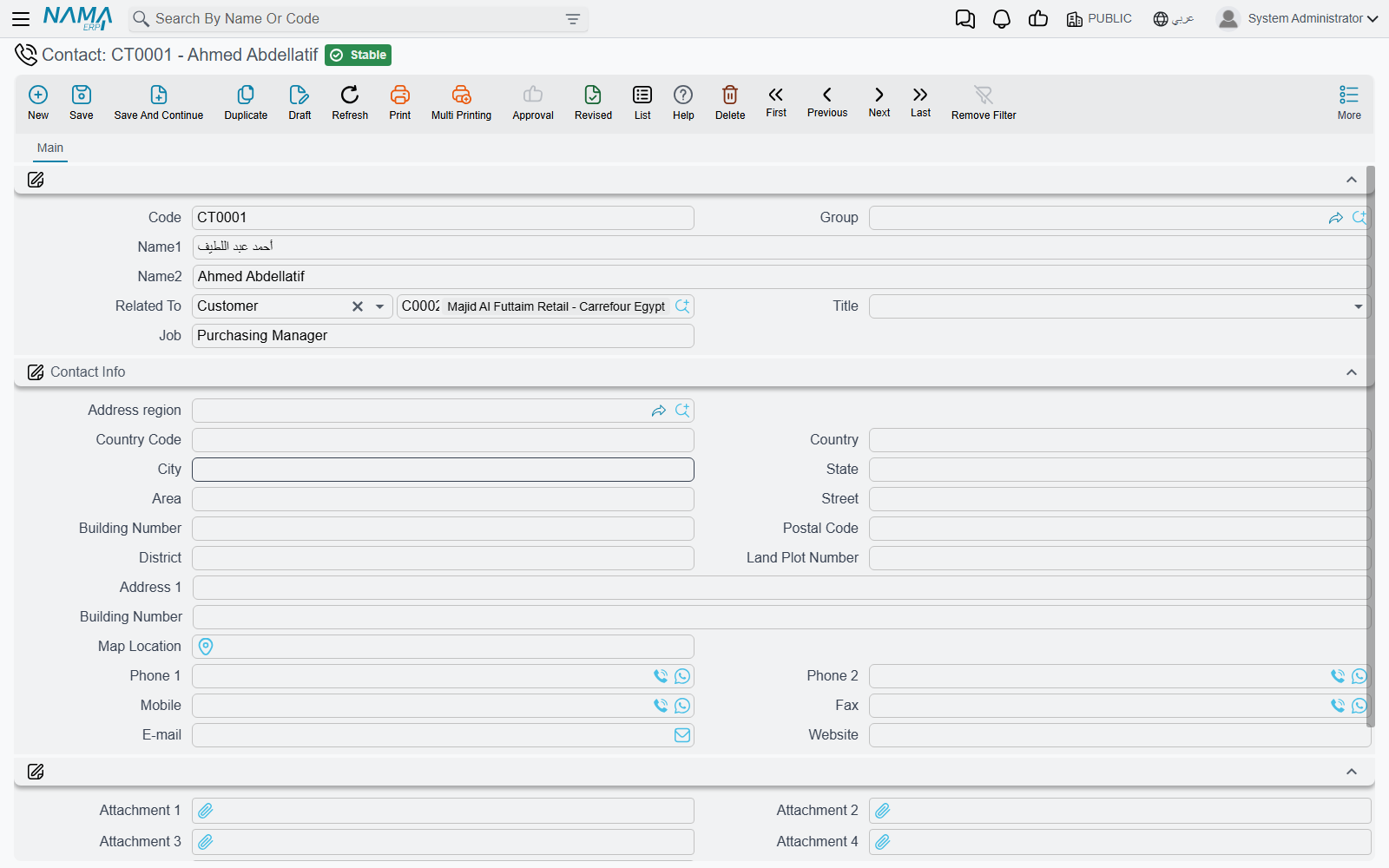This screenshot has height=868, width=1389.
Task: Click the NAMA ERP logo
Action: point(78,18)
